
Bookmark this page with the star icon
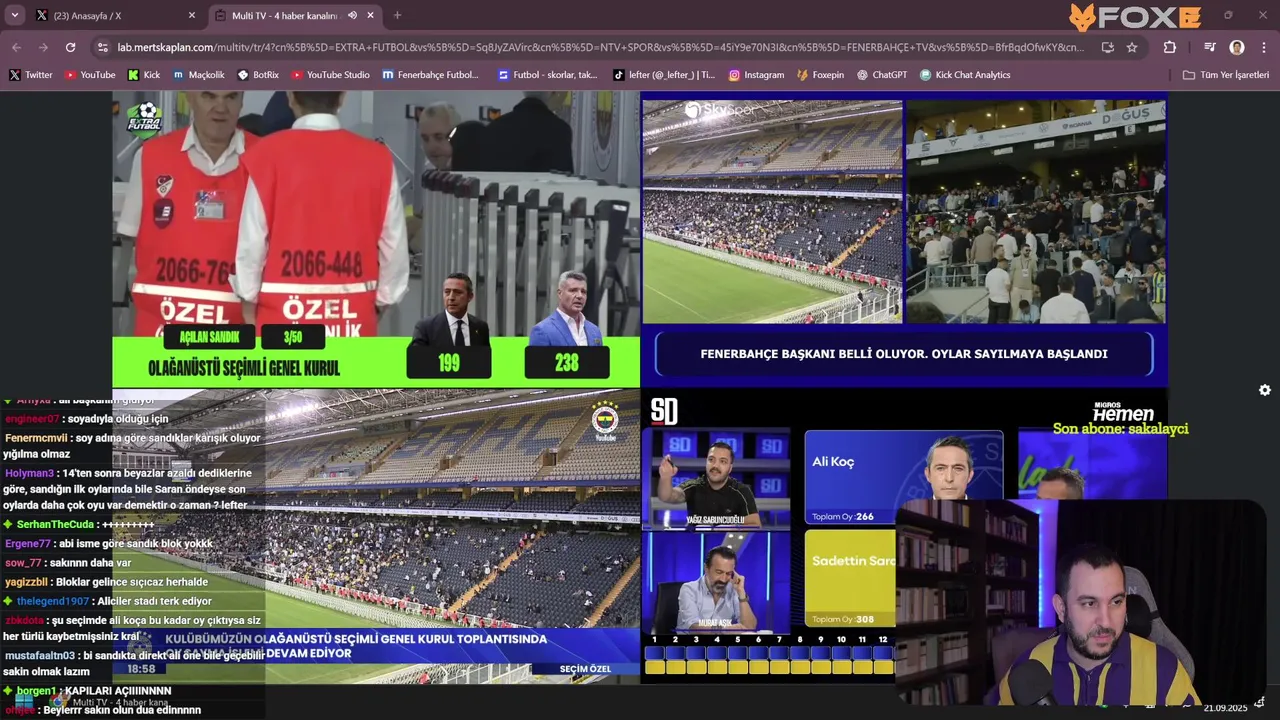pos(1132,47)
